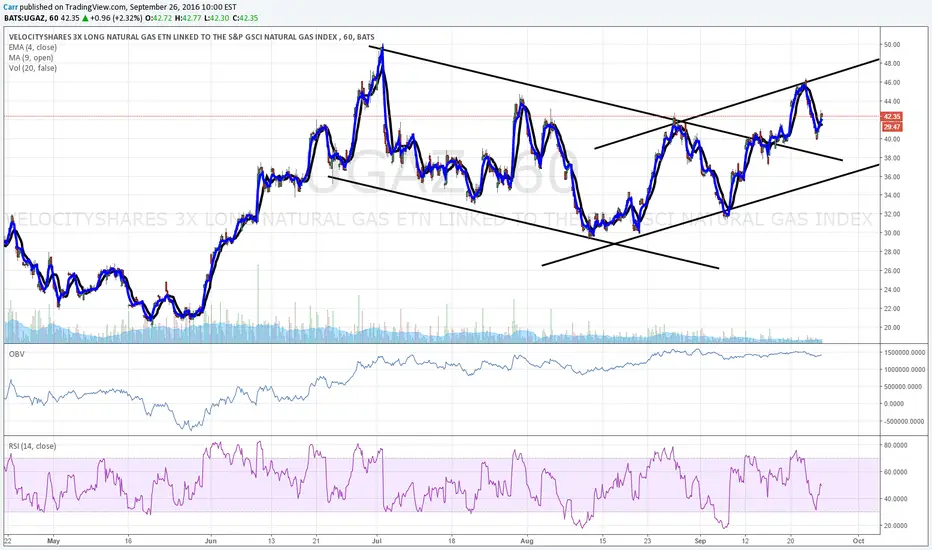932x550 pixels.
Task: Click the -500000.0000 OBV axis value
Action: pos(904,422)
